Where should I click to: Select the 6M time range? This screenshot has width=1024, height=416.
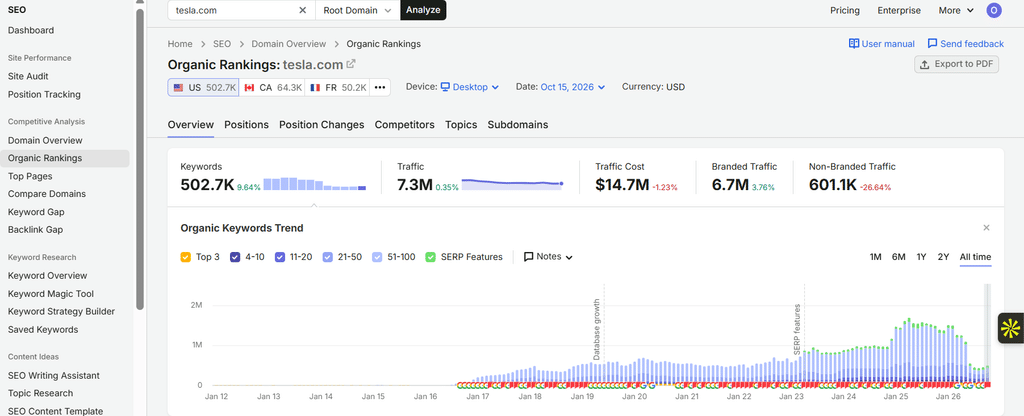(899, 257)
